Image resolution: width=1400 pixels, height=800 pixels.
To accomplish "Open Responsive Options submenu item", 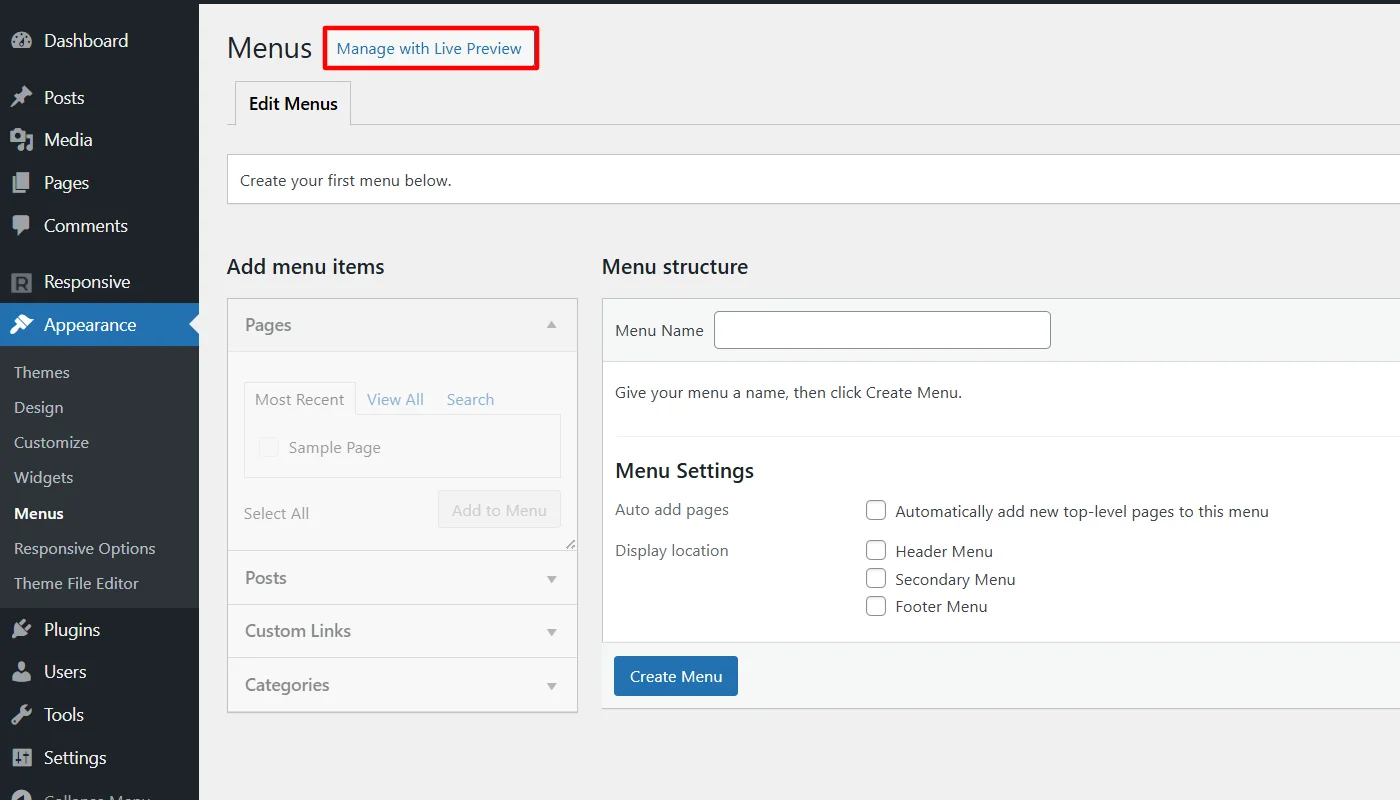I will pyautogui.click(x=85, y=549).
